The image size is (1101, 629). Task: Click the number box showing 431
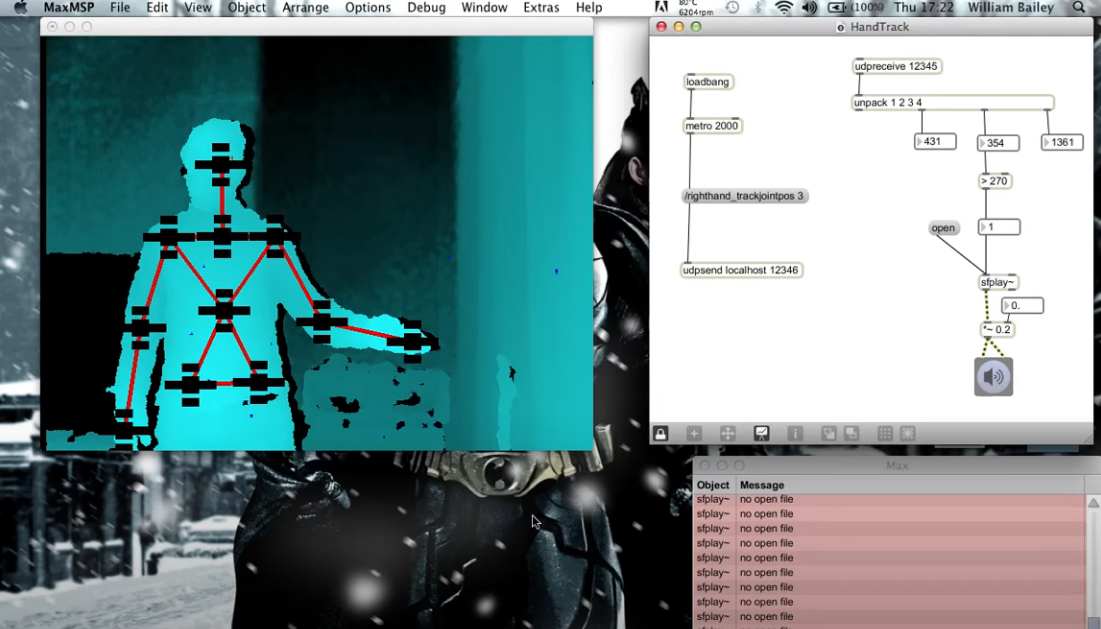[x=935, y=141]
